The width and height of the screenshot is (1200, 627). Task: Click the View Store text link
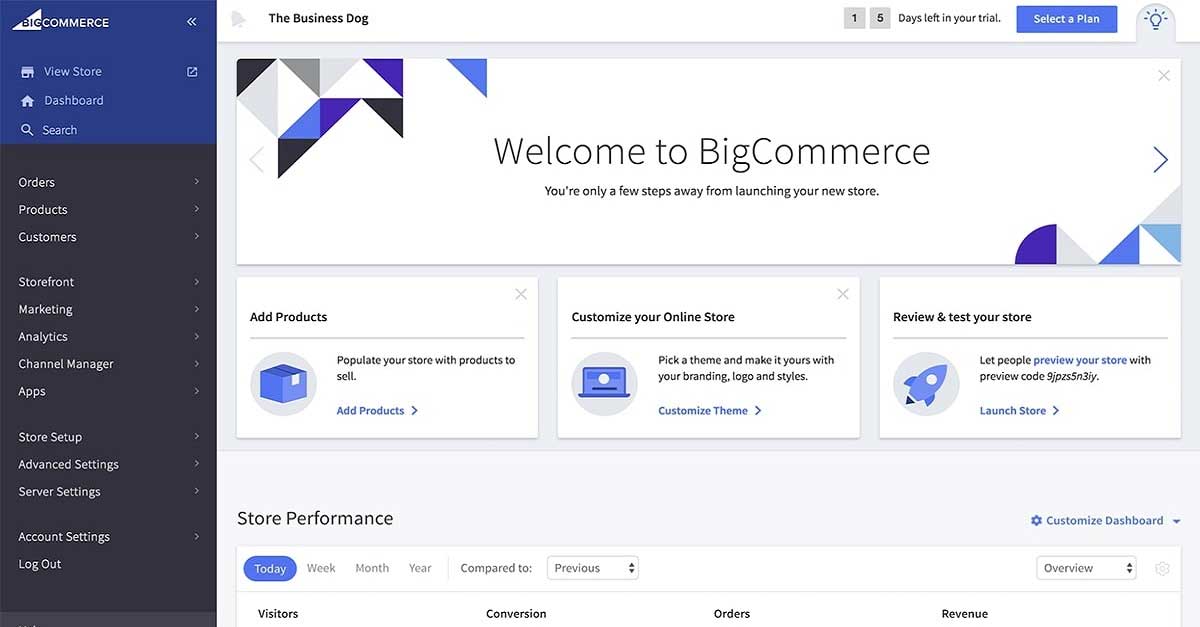click(73, 72)
